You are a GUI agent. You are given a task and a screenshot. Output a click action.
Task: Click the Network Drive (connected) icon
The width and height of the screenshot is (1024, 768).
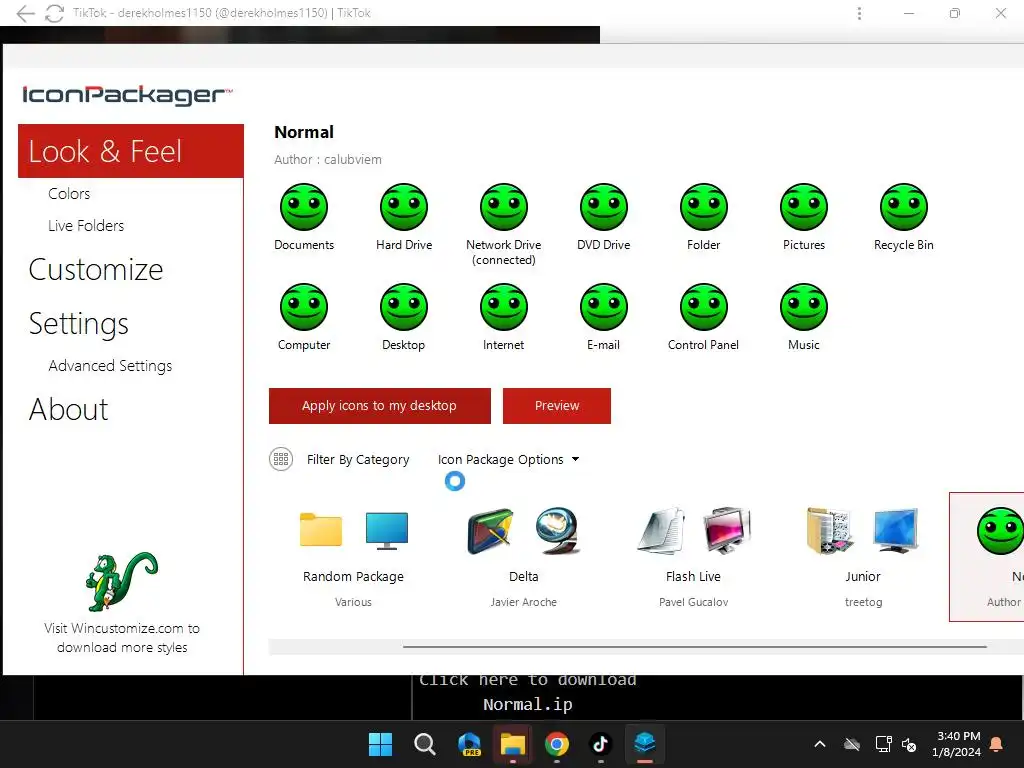(504, 207)
